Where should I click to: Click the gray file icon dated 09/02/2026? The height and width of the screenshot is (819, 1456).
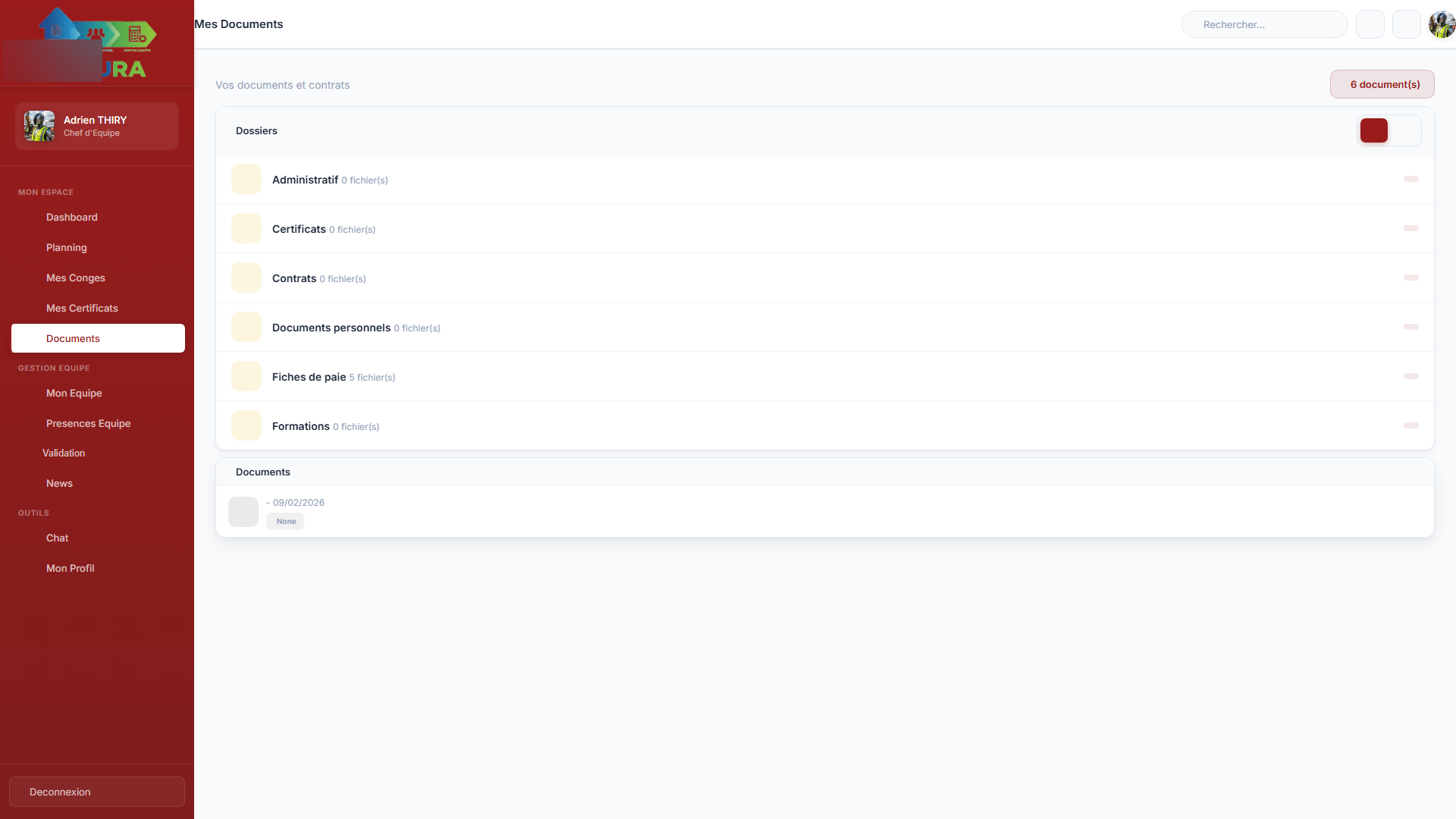243,512
